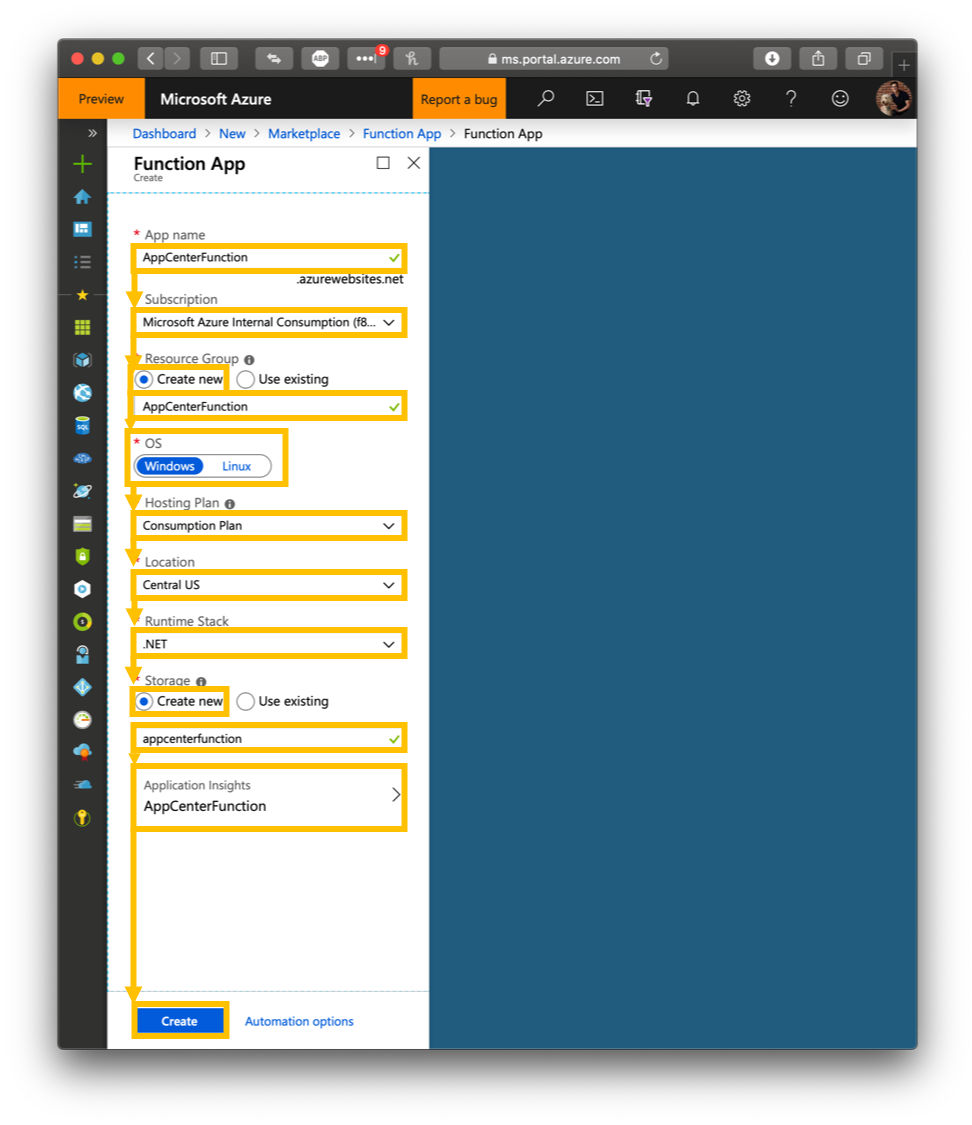Switch OS toggle to Linux
972x1125 pixels.
pos(236,466)
